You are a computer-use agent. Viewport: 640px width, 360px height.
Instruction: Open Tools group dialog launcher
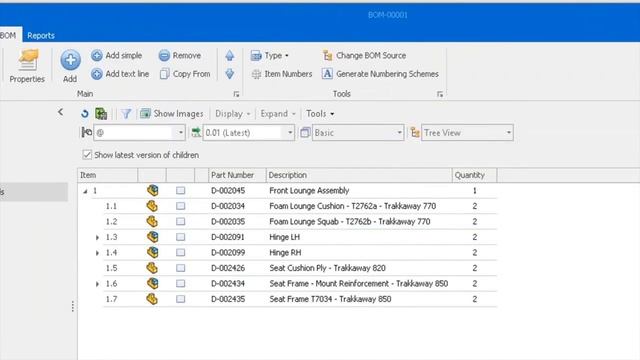[440, 94]
